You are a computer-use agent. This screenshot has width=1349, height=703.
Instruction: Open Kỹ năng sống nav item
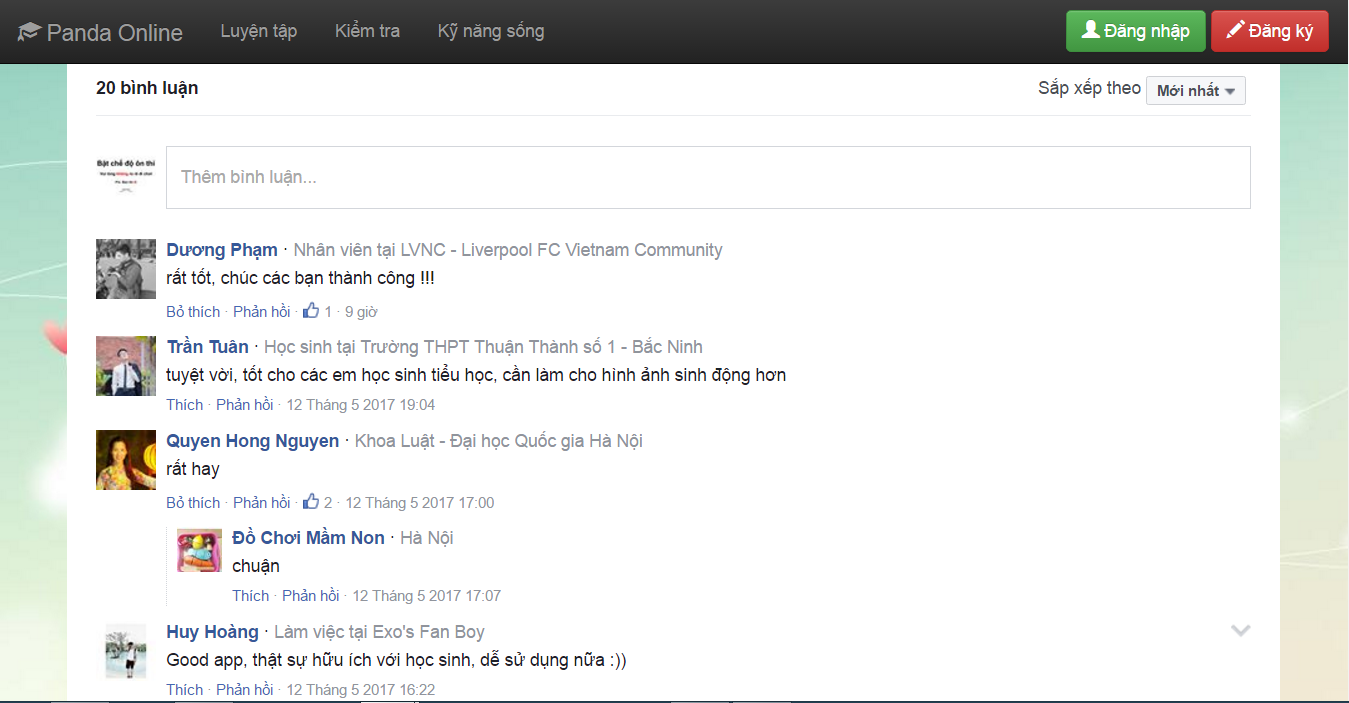491,31
